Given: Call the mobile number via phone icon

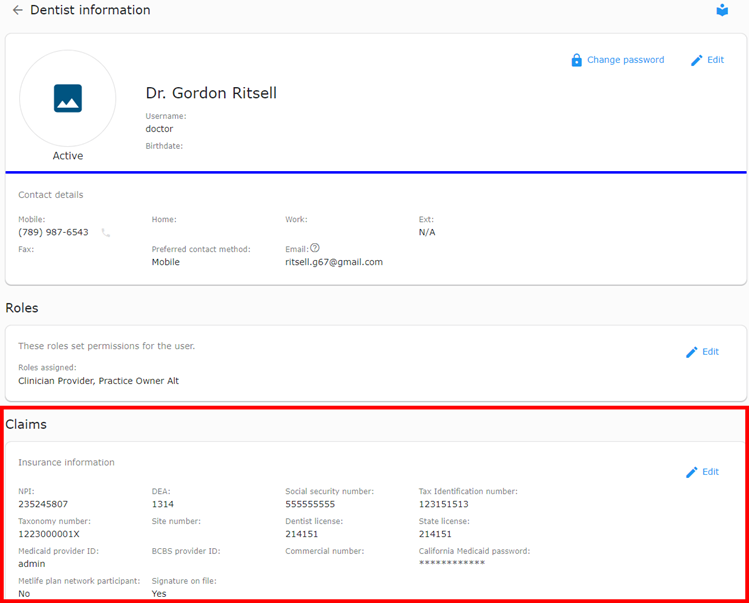Looking at the screenshot, I should [x=106, y=233].
